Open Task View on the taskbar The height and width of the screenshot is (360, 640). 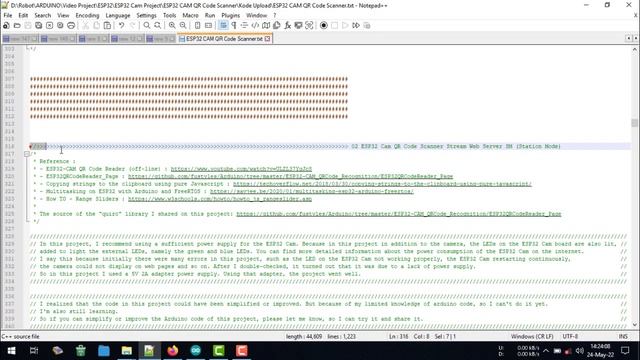34,351
